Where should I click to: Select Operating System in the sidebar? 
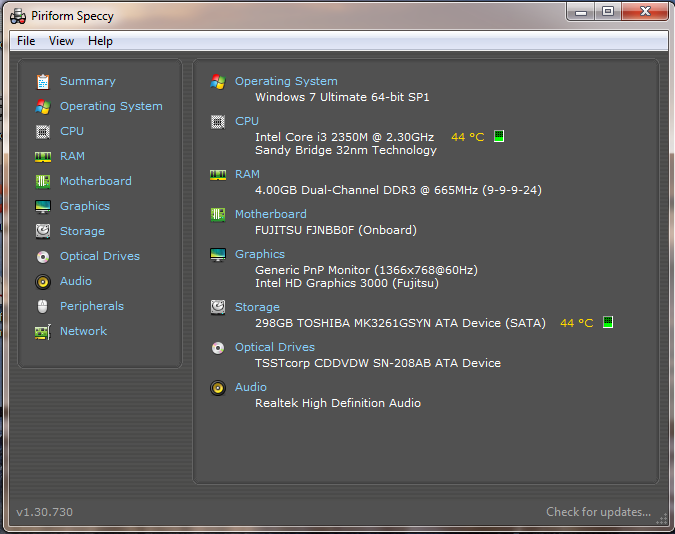point(111,106)
